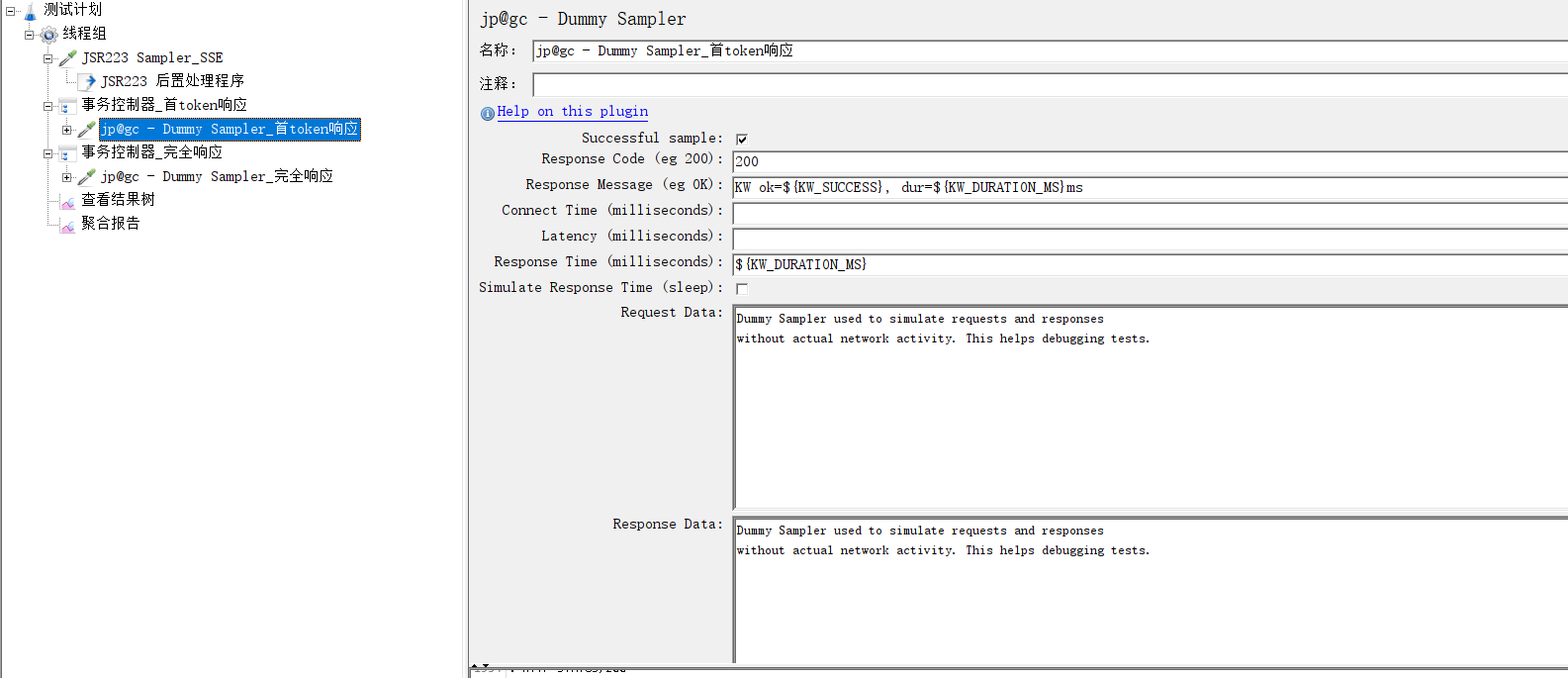
Task: Click the 注释 comments input field
Action: (1050, 84)
